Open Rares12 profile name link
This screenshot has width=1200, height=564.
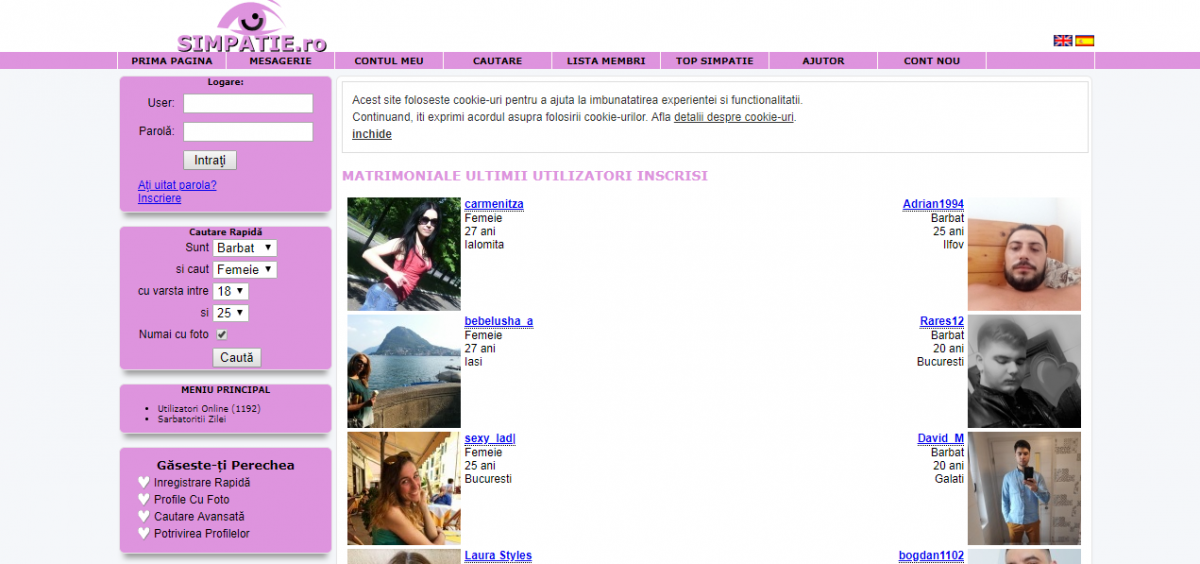click(942, 321)
